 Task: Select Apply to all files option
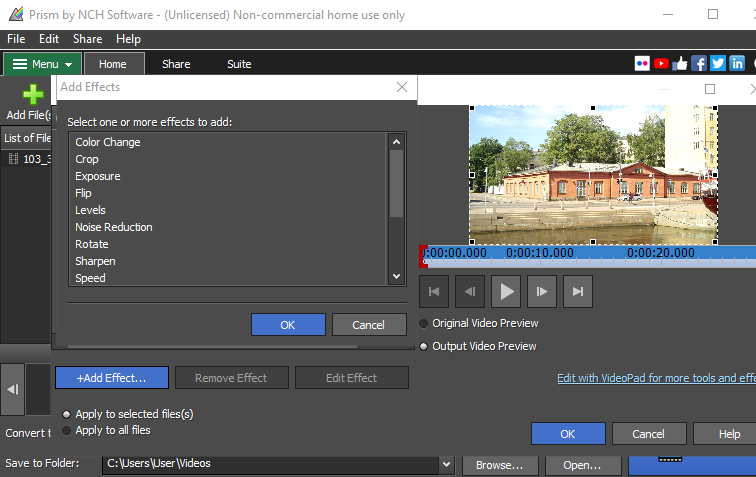tap(67, 430)
